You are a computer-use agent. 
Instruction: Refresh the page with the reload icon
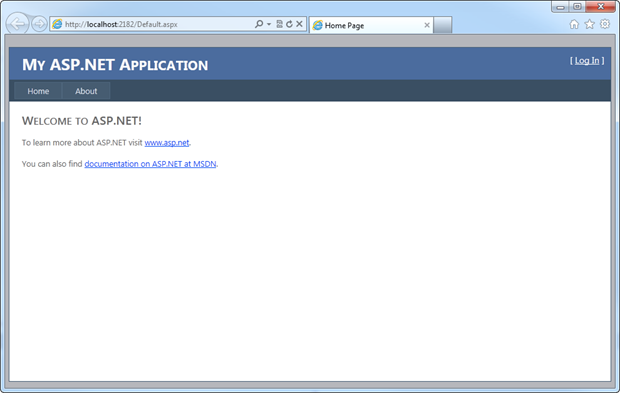289,24
